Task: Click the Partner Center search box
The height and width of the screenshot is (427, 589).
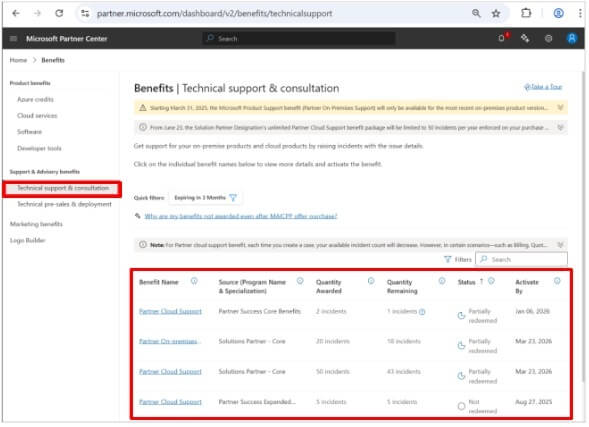Action: (299, 38)
